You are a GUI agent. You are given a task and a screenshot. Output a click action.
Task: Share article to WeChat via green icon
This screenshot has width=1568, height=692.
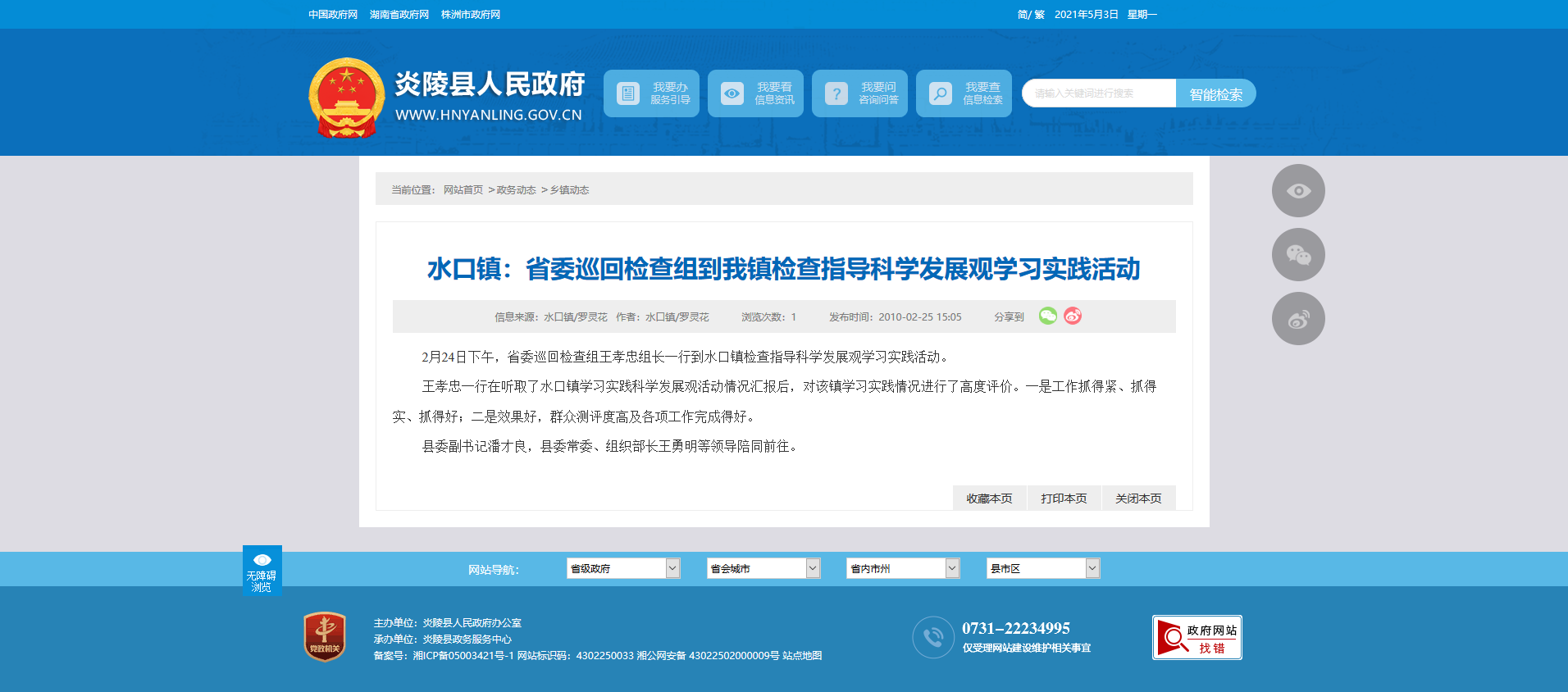coord(1047,316)
